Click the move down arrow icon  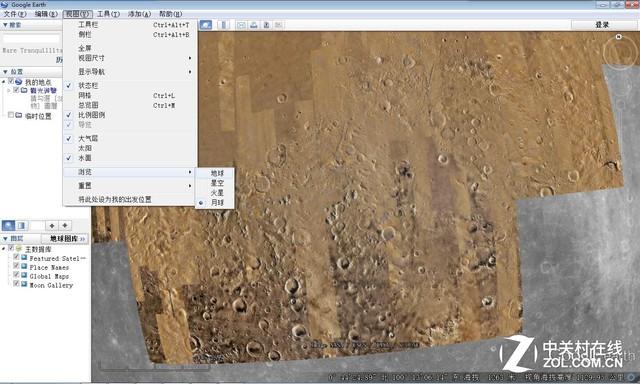pyautogui.click(x=65, y=226)
